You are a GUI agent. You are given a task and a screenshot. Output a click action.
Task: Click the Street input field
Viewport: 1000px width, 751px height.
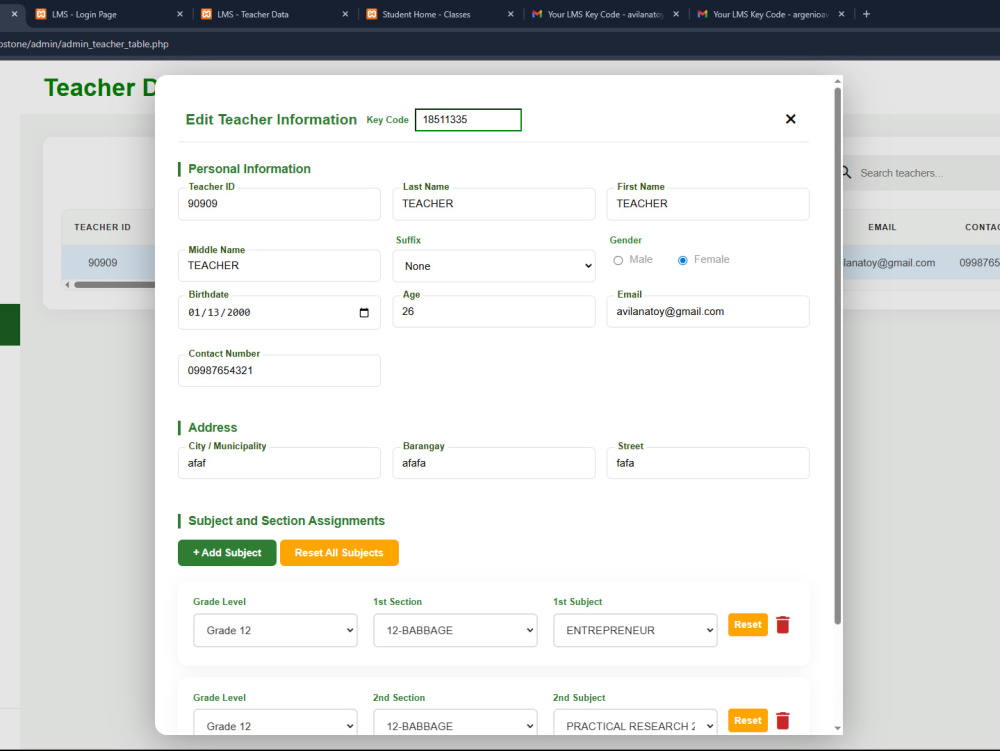(x=708, y=463)
